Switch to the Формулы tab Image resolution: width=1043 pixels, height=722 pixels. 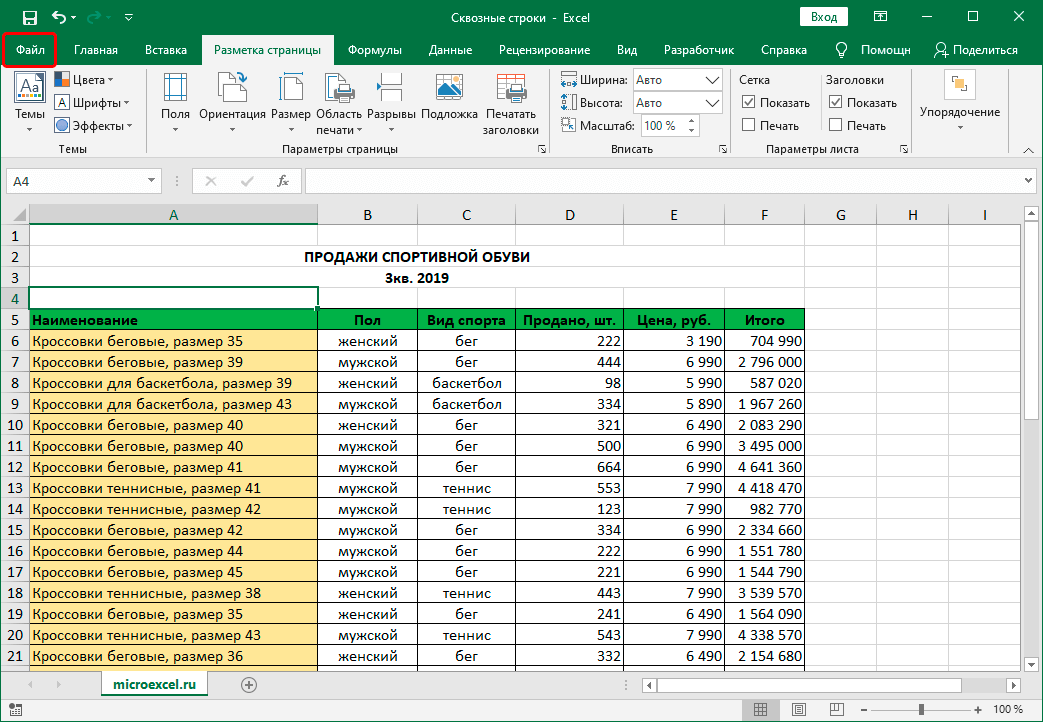pos(375,50)
